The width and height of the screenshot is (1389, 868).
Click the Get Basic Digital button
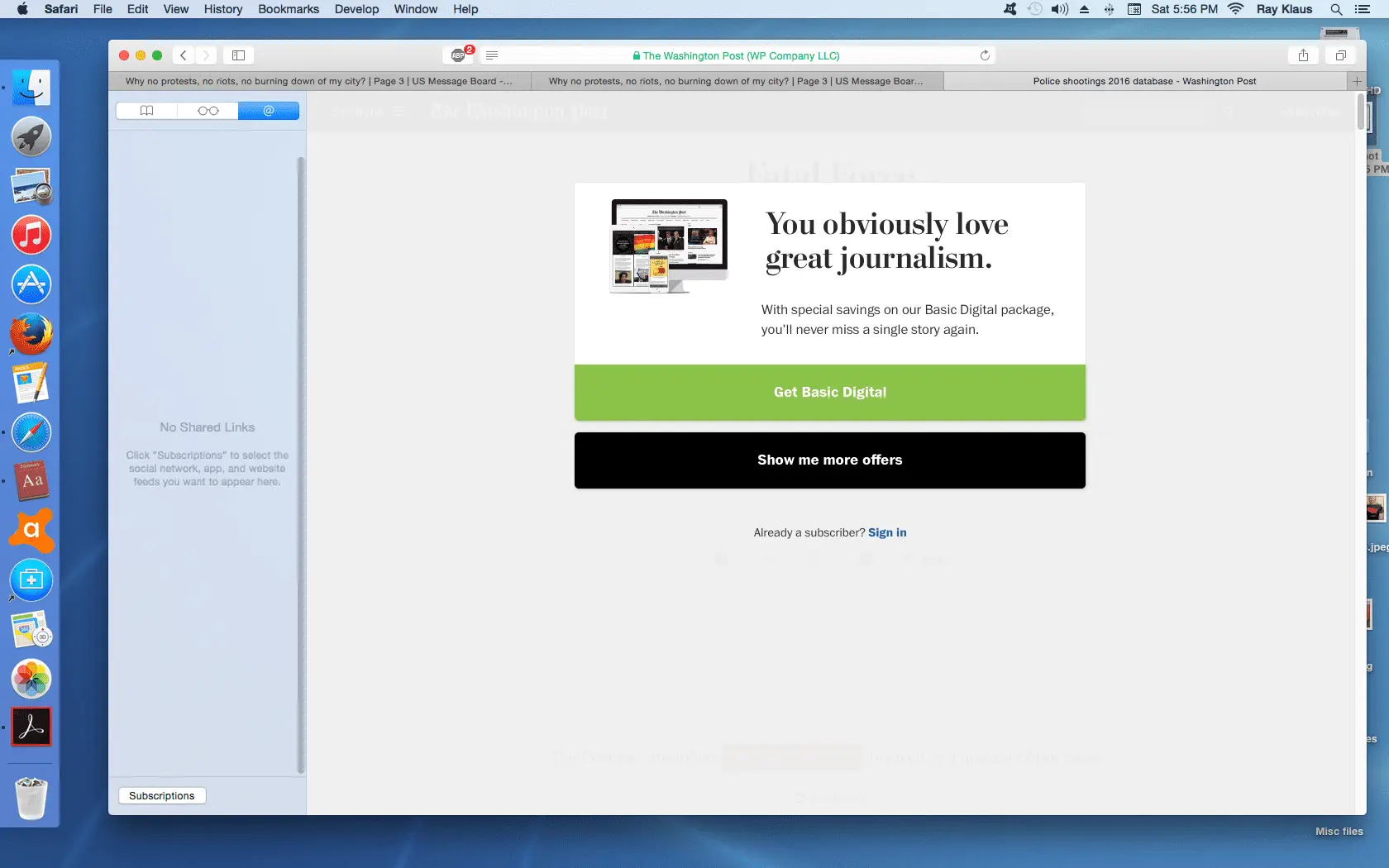[x=829, y=393]
